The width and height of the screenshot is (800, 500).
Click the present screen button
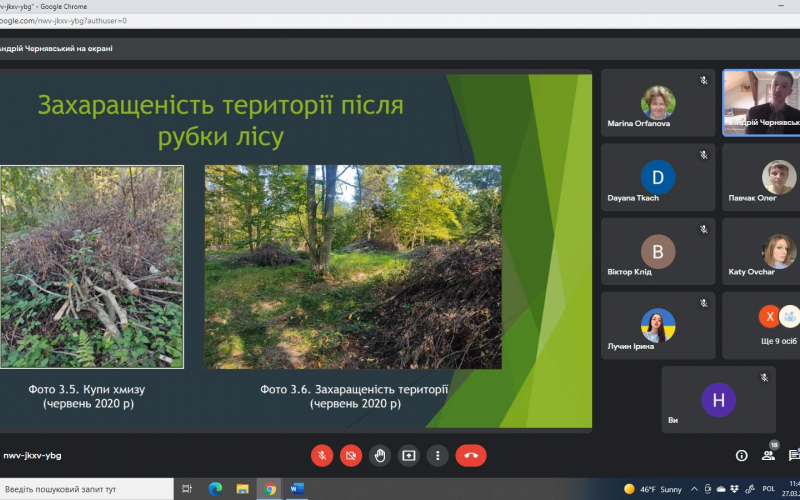(x=409, y=456)
